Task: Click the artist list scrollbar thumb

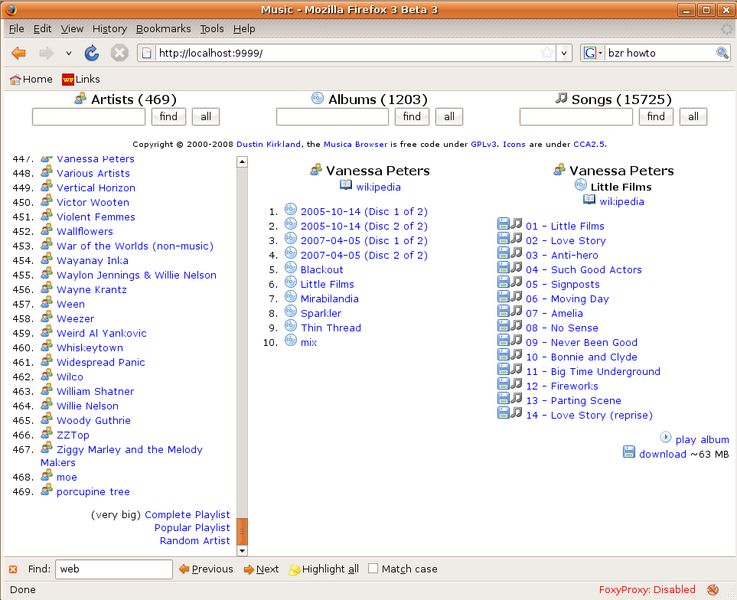Action: click(x=243, y=531)
